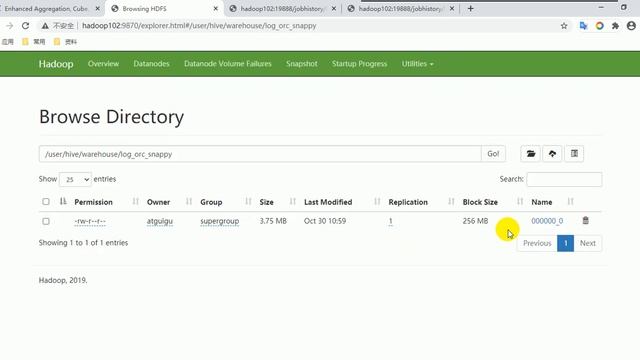Sort table by Replication column arrows
This screenshot has height=360, width=640.
click(x=451, y=202)
